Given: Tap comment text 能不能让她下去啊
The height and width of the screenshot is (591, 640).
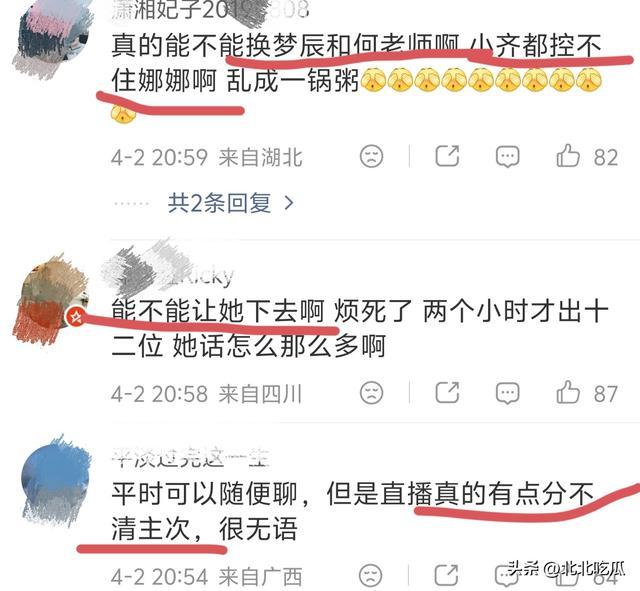Looking at the screenshot, I should (218, 311).
